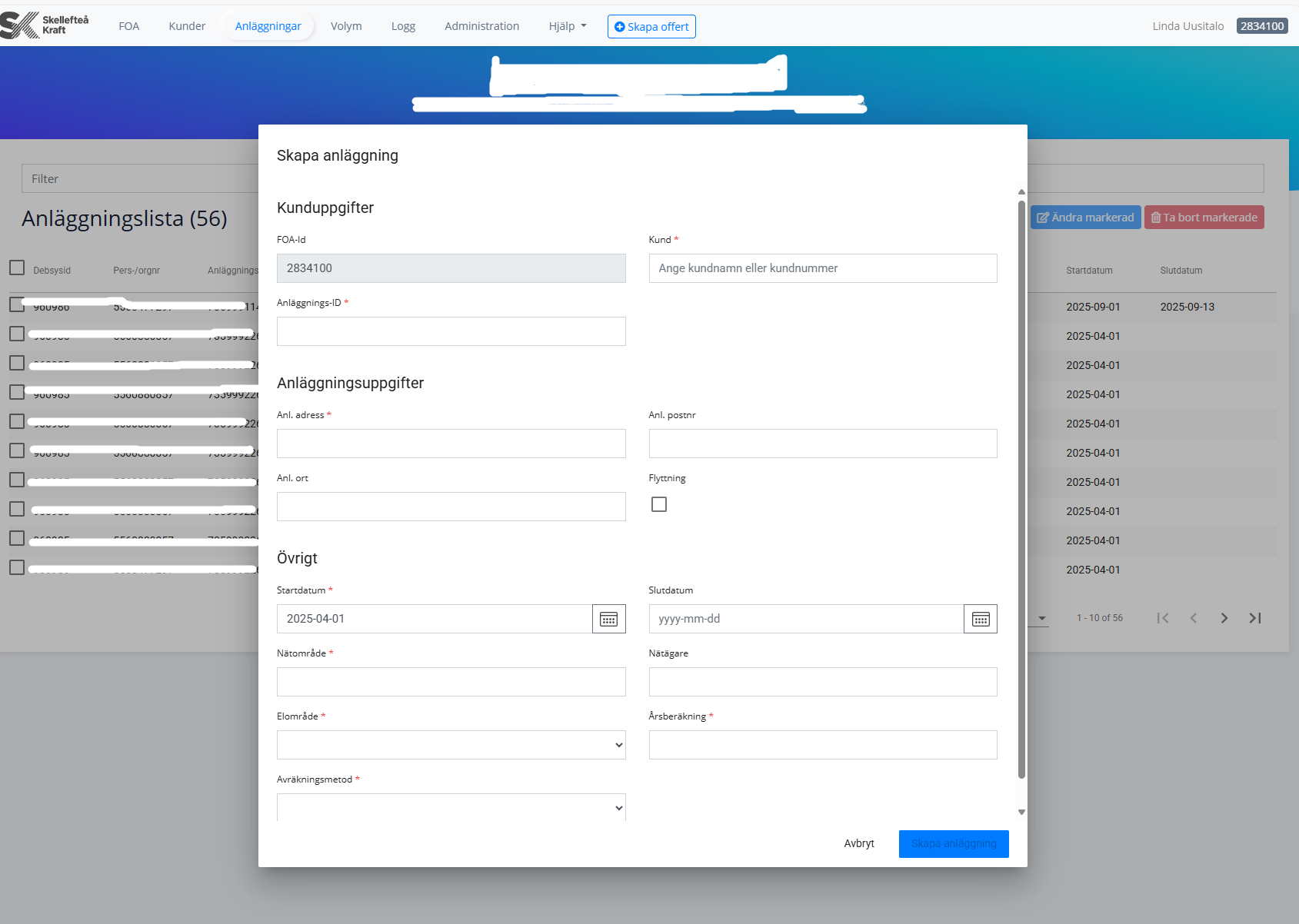
Task: Click Avbryt to cancel dialog
Action: click(858, 843)
